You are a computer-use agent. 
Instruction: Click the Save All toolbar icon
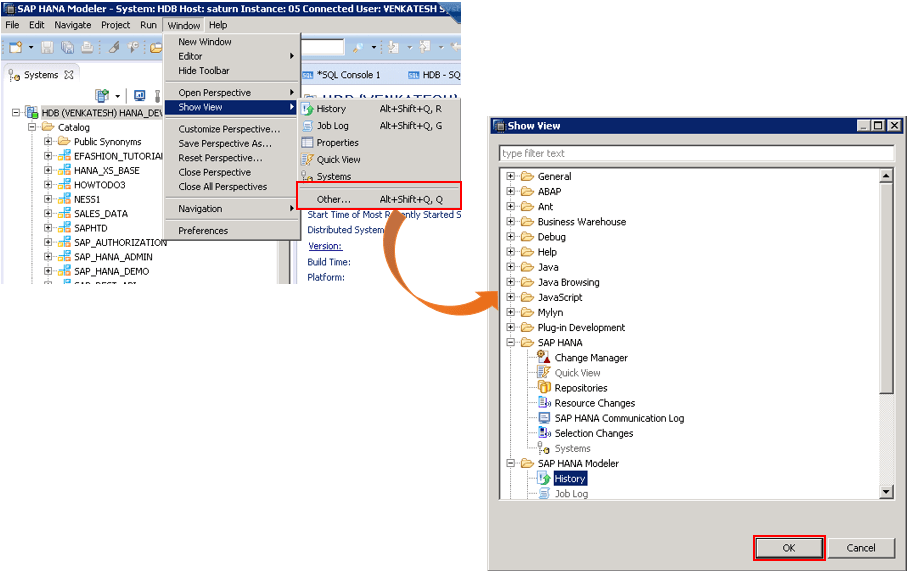(67, 47)
